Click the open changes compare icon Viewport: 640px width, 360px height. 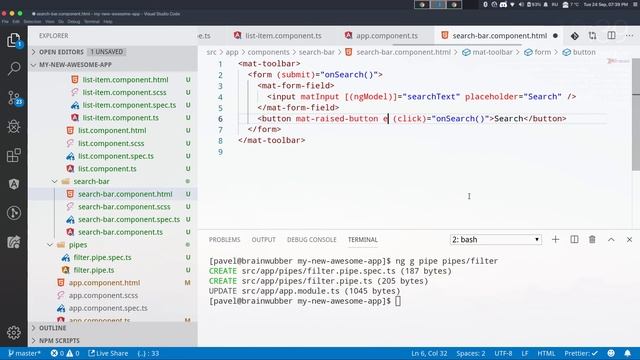[x=593, y=36]
